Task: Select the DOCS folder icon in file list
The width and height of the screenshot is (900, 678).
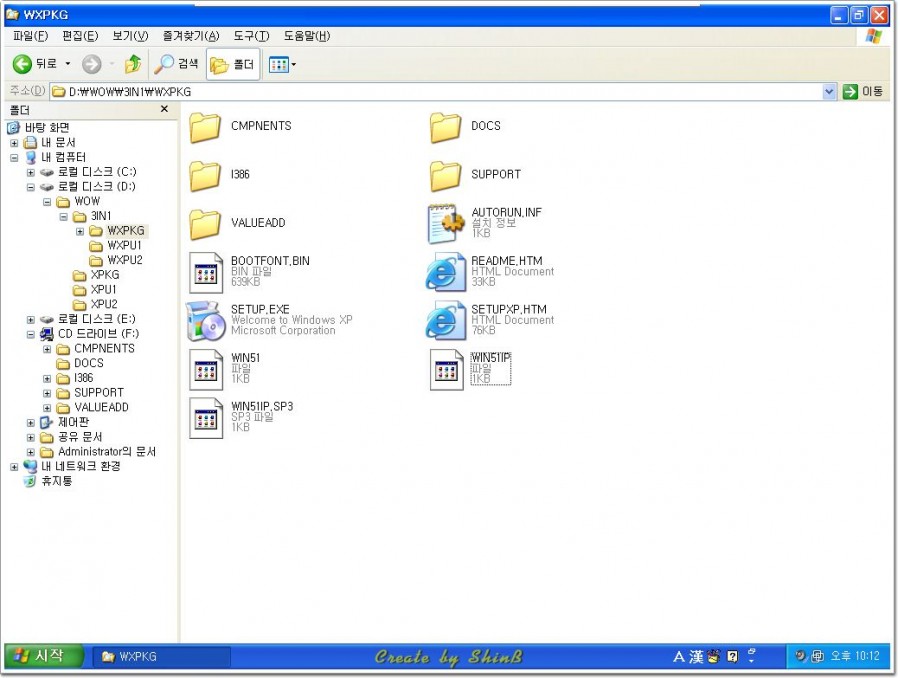Action: 445,127
